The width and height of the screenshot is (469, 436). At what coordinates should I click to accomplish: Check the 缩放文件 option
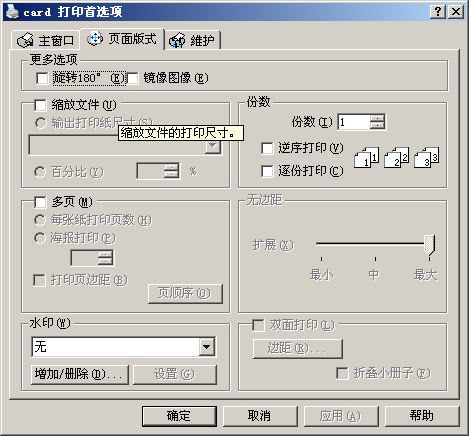(x=40, y=105)
